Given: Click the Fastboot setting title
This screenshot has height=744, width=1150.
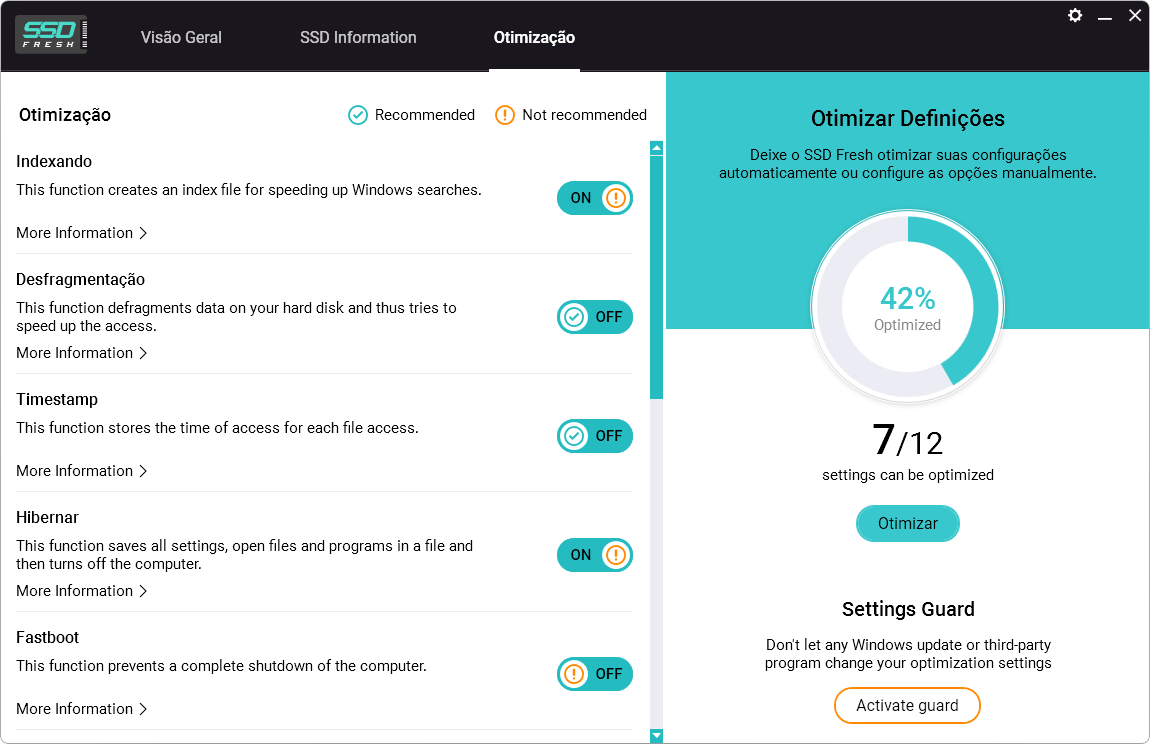Looking at the screenshot, I should (x=48, y=638).
